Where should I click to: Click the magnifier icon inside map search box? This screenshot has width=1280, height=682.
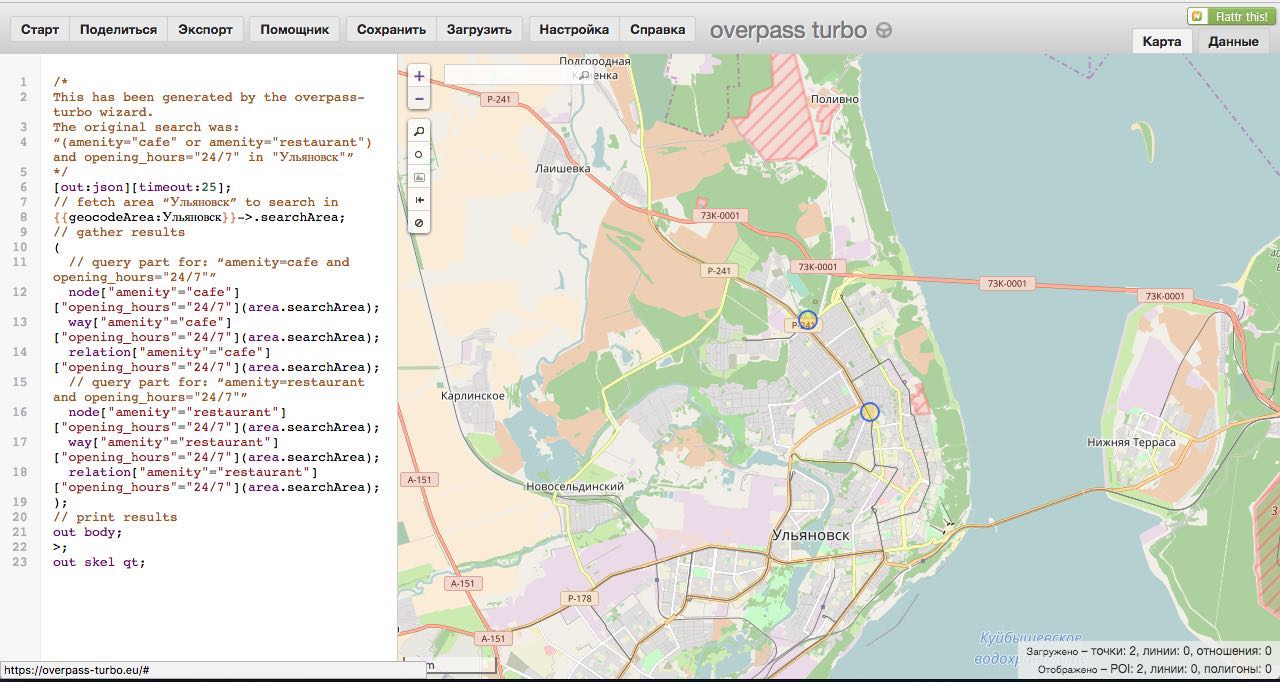[x=584, y=75]
